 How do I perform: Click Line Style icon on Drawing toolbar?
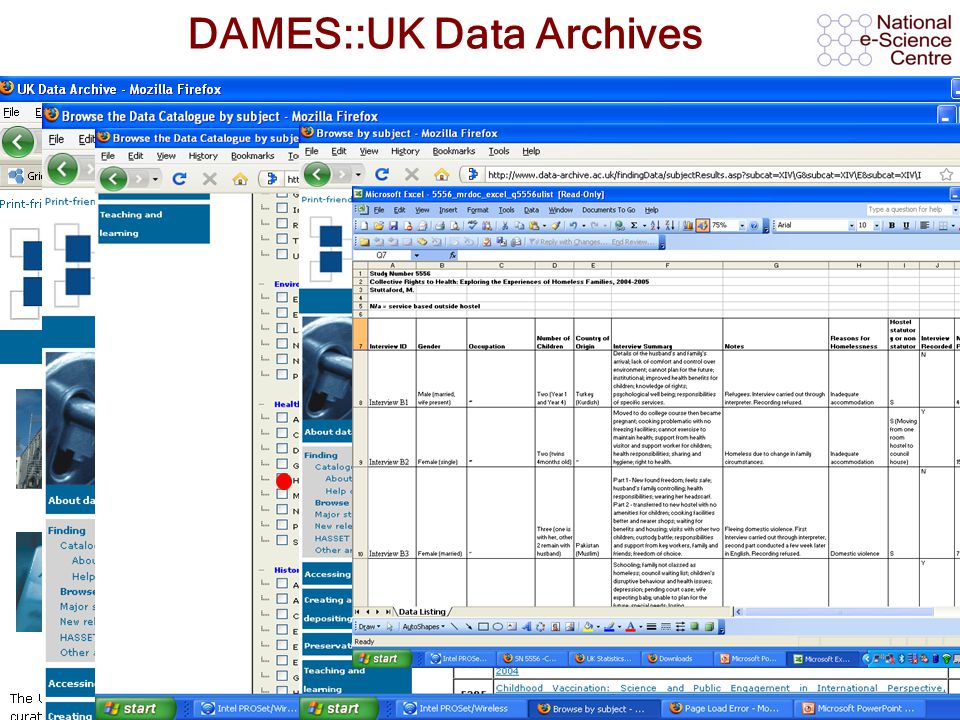651,626
